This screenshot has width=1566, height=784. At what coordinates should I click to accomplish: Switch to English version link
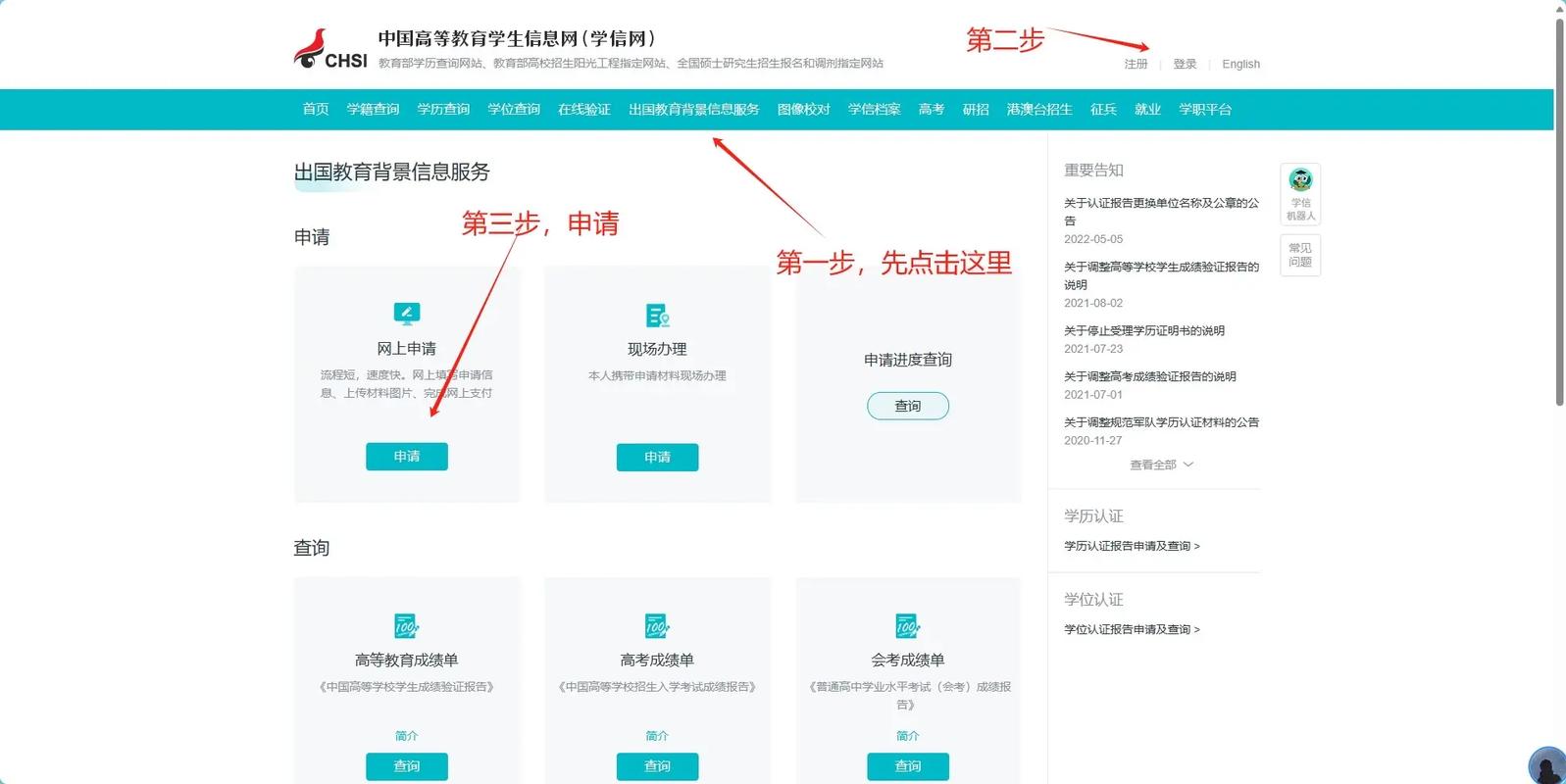pos(1240,64)
